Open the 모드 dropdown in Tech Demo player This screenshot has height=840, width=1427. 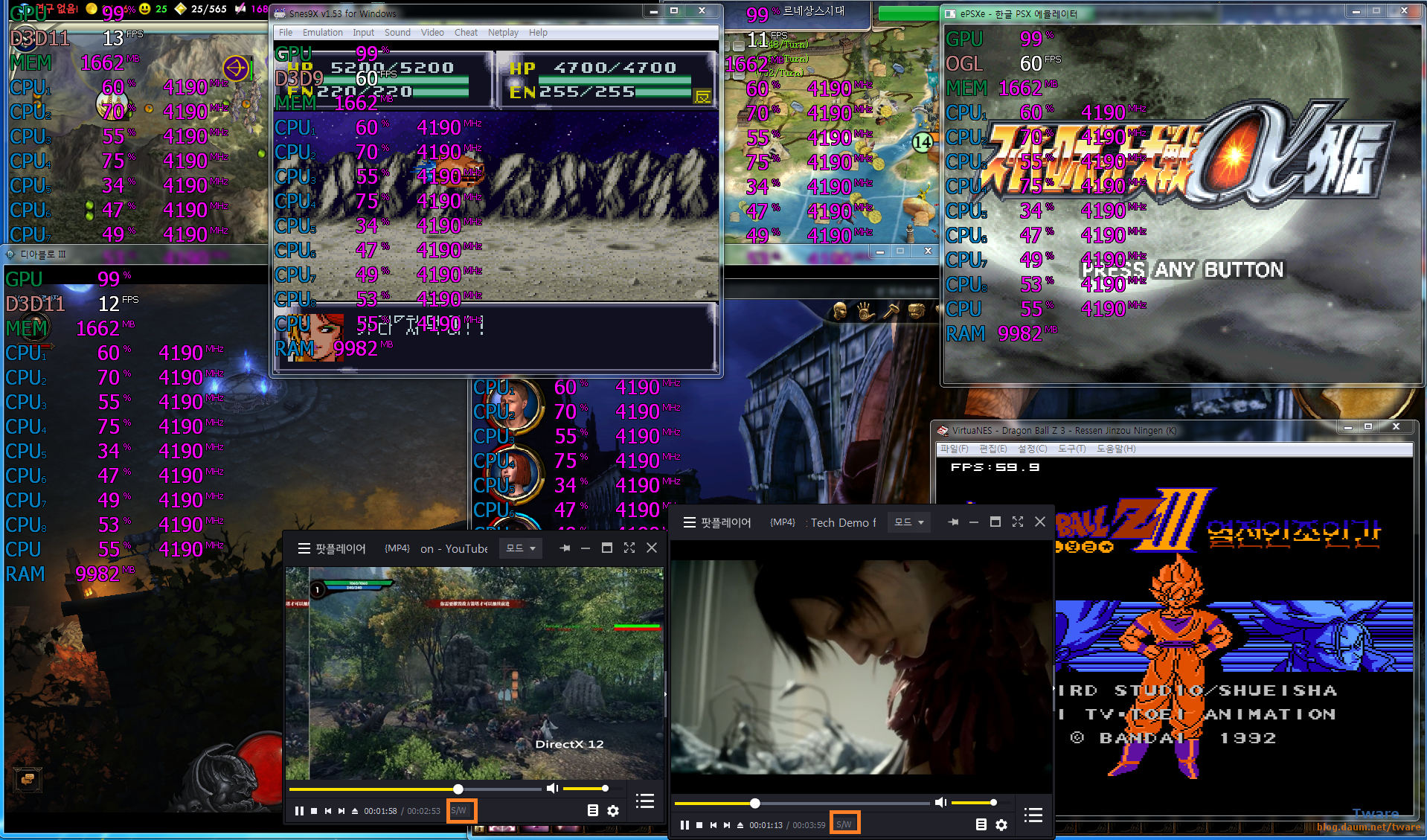click(x=909, y=522)
